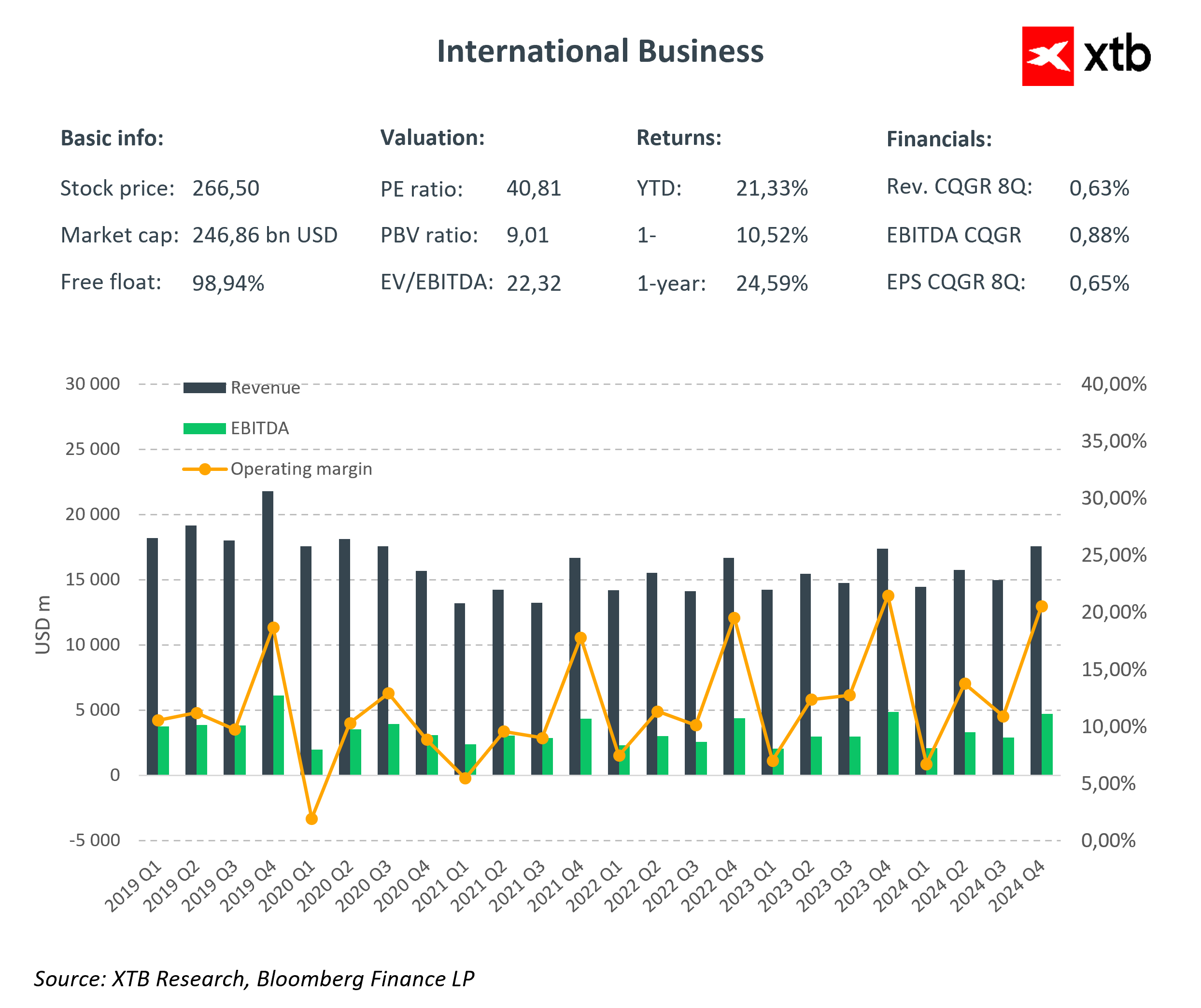Toggle the Operating margin line visibility
Viewport: 1201px width, 1008px height.
click(301, 469)
